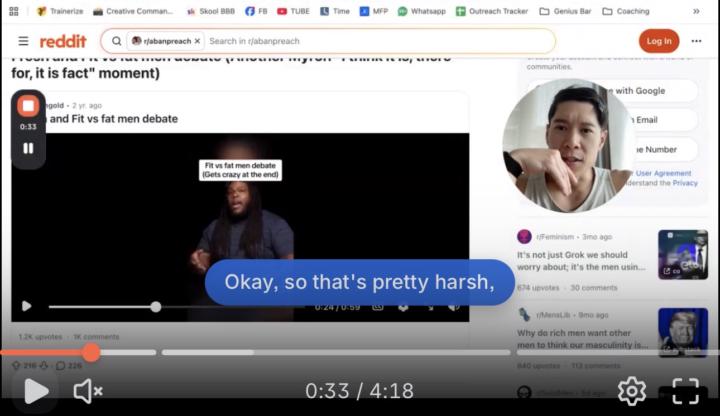Image resolution: width=720 pixels, height=416 pixels.
Task: Toggle Reddit video mute speaker icon
Action: 453,307
